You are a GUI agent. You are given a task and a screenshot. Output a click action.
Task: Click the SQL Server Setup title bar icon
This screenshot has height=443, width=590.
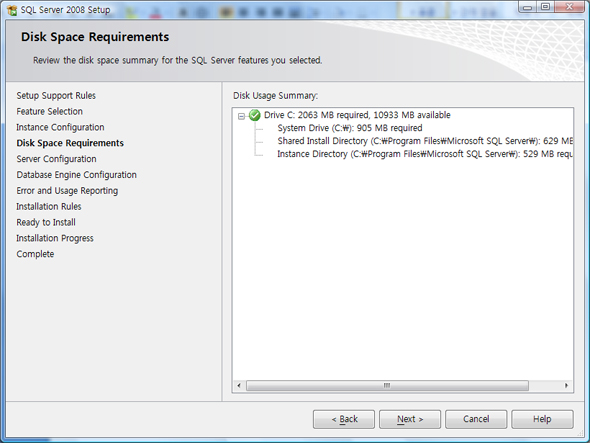[x=12, y=10]
